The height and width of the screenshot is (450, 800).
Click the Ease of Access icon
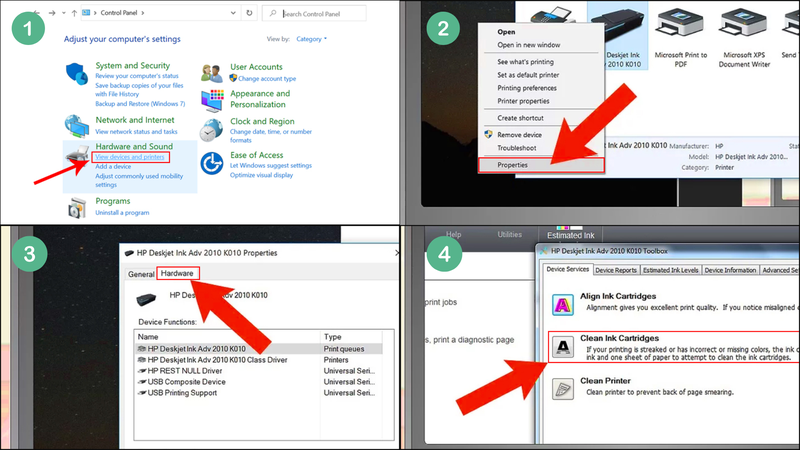coord(211,163)
